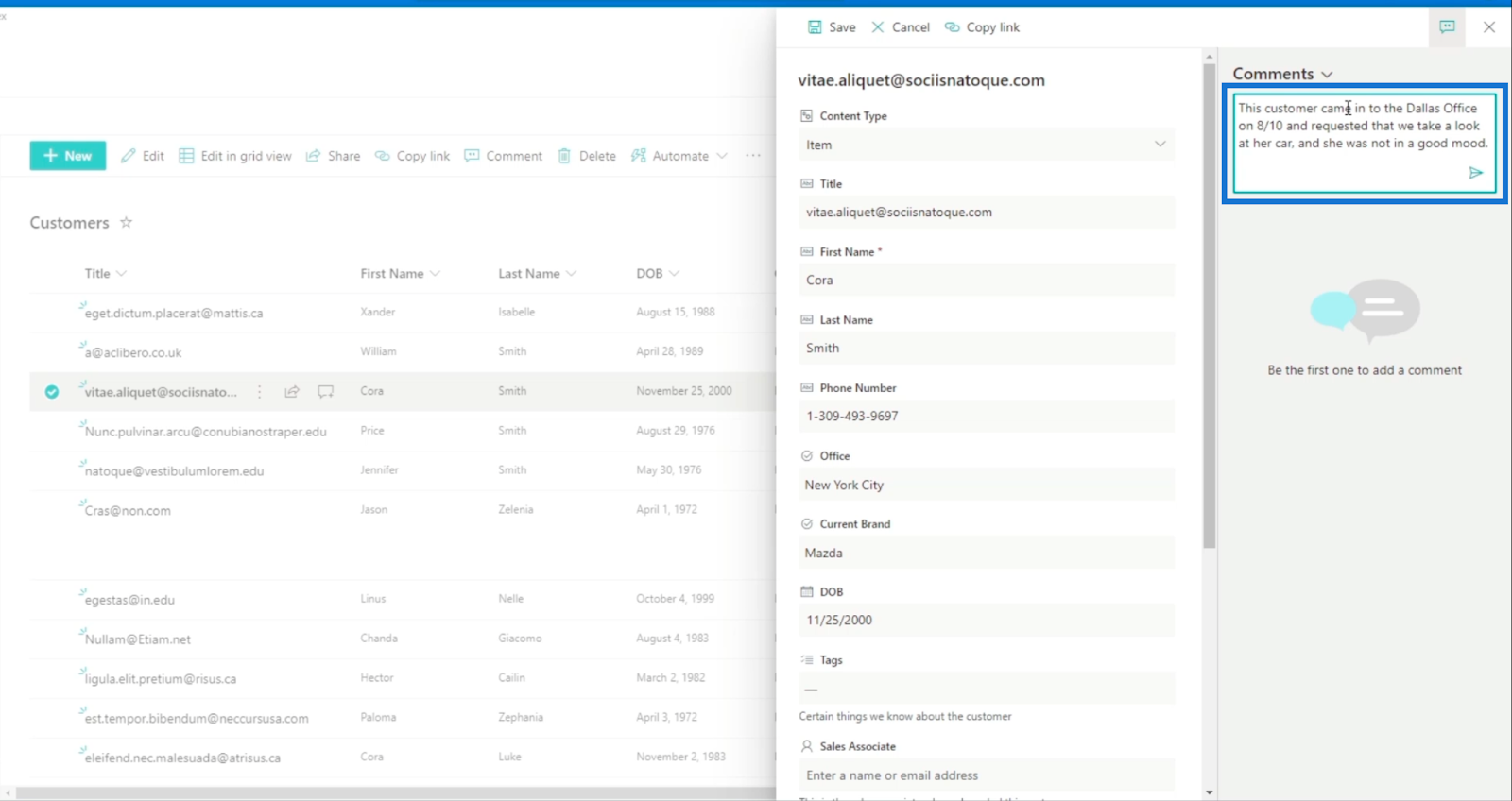Send the comment with the arrow icon

(x=1475, y=173)
